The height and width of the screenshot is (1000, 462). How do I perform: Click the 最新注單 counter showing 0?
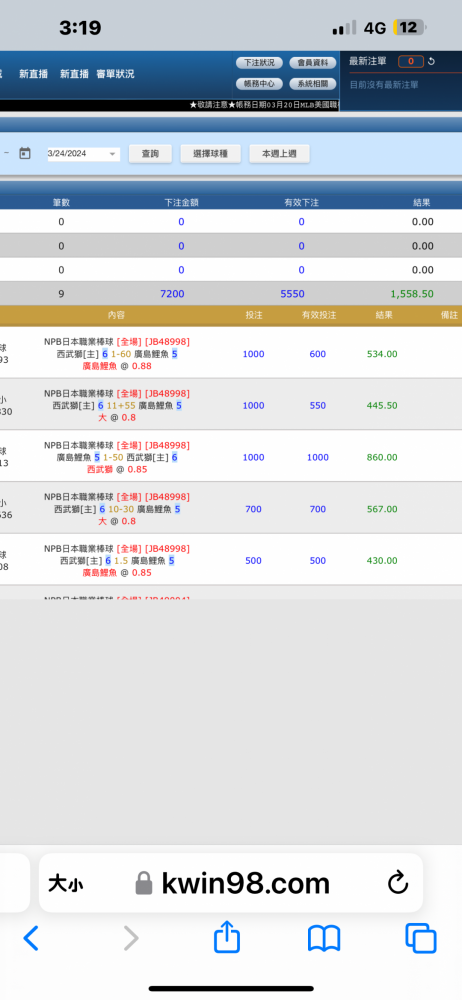pos(411,61)
